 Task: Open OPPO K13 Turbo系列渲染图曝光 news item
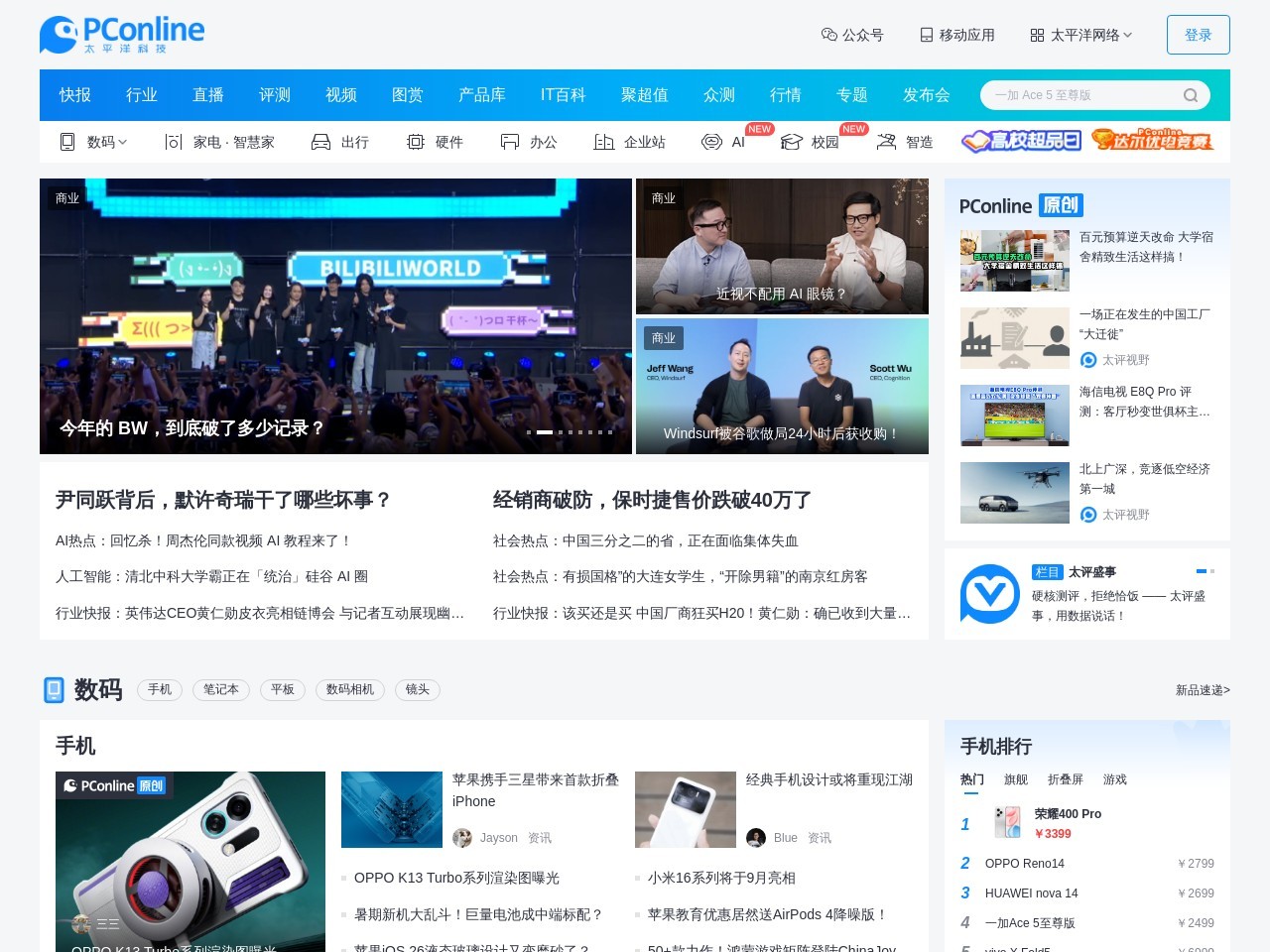tap(456, 878)
